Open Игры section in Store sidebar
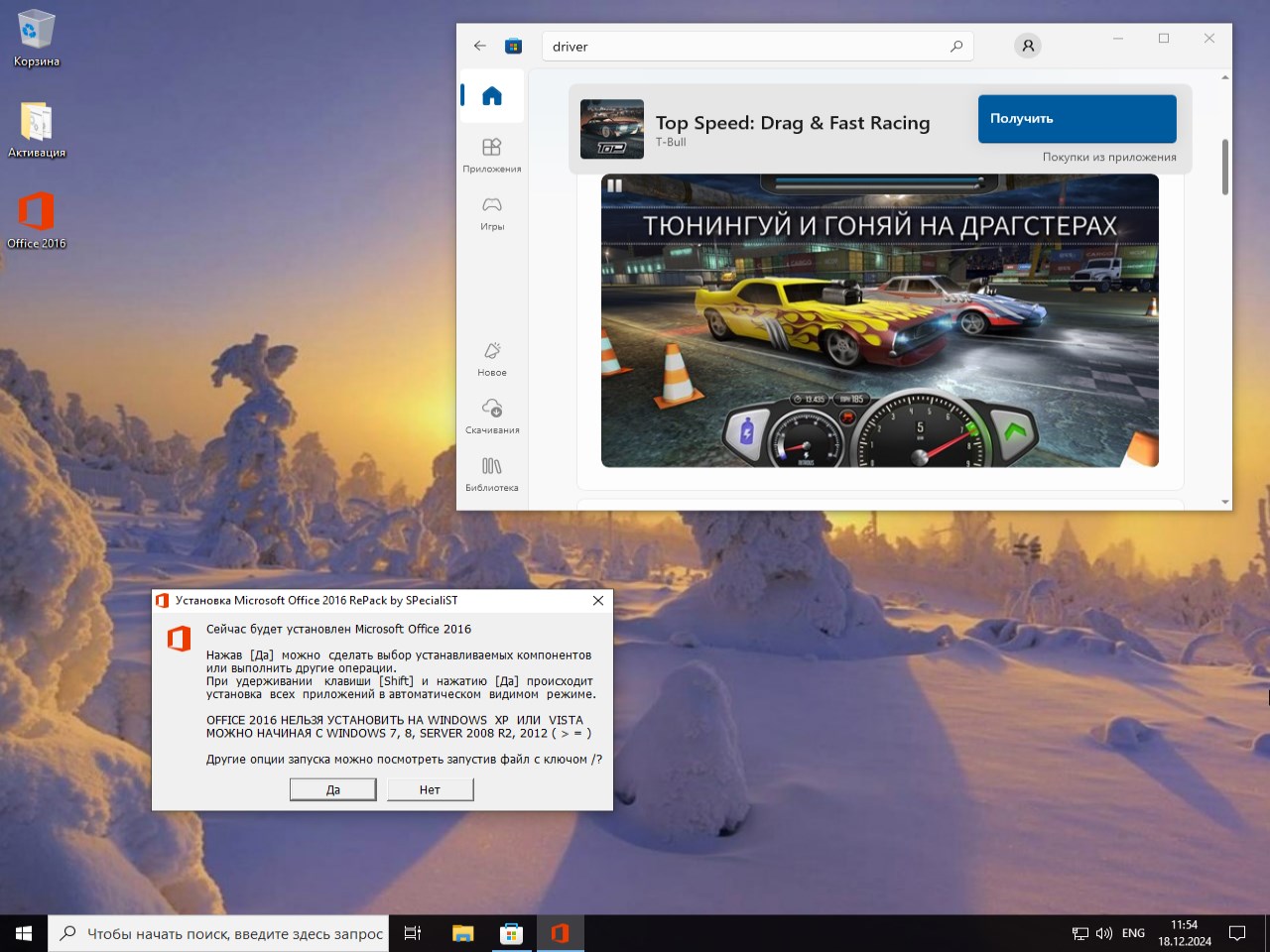Image resolution: width=1270 pixels, height=952 pixels. [492, 213]
